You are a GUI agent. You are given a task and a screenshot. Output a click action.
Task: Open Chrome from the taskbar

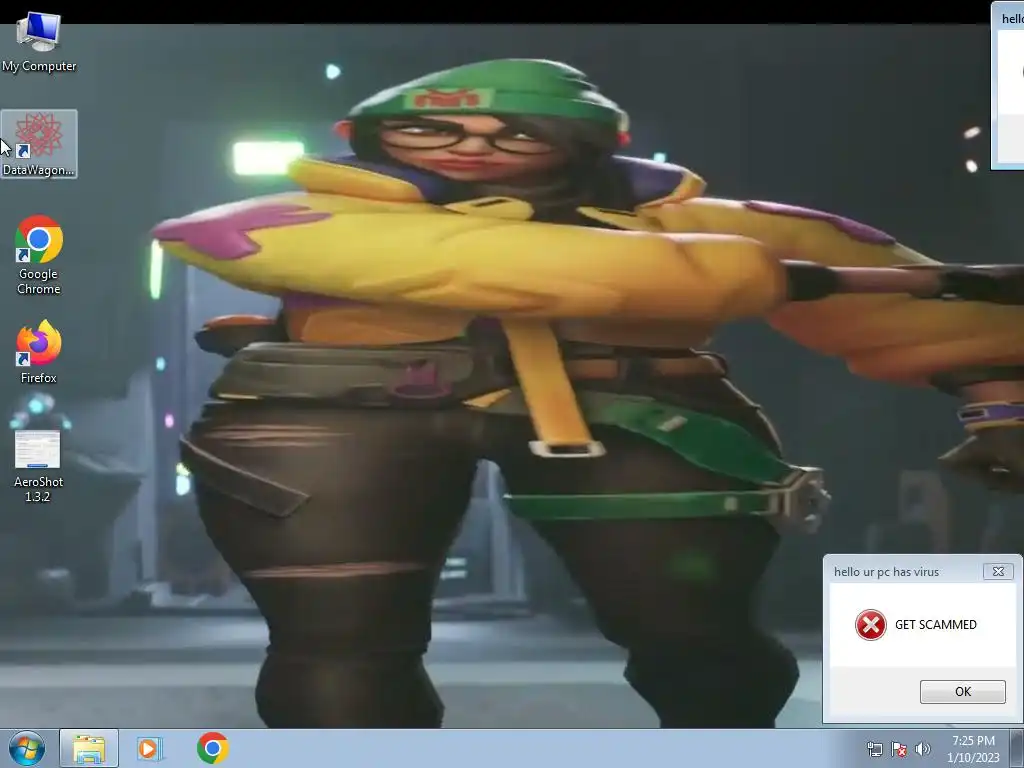coord(212,748)
